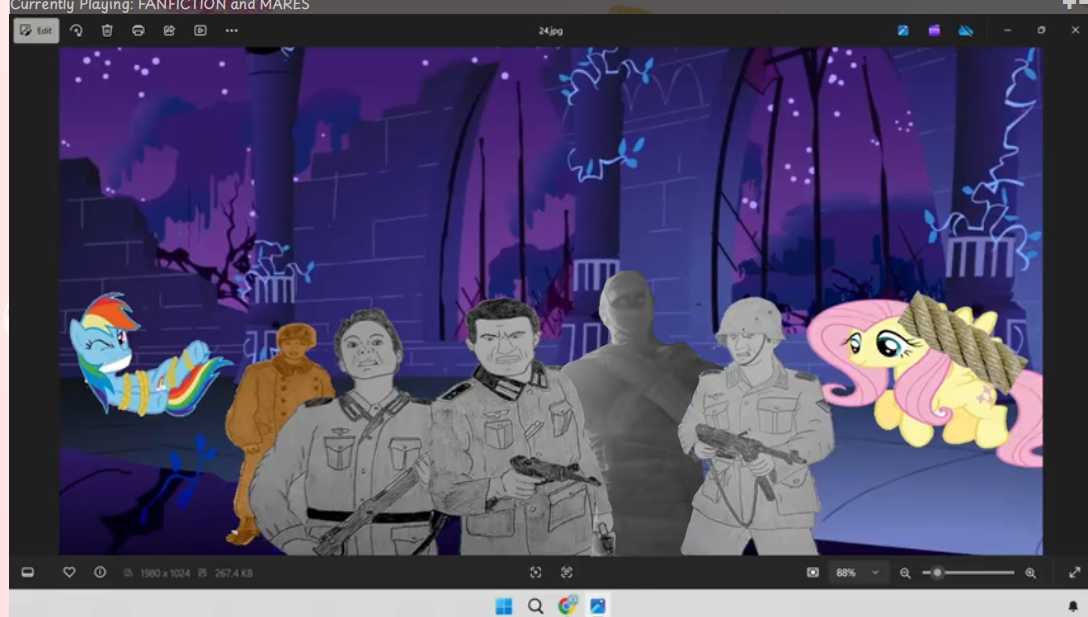The image size is (1088, 617).
Task: Click the blue Designer app icon
Action: point(903,31)
